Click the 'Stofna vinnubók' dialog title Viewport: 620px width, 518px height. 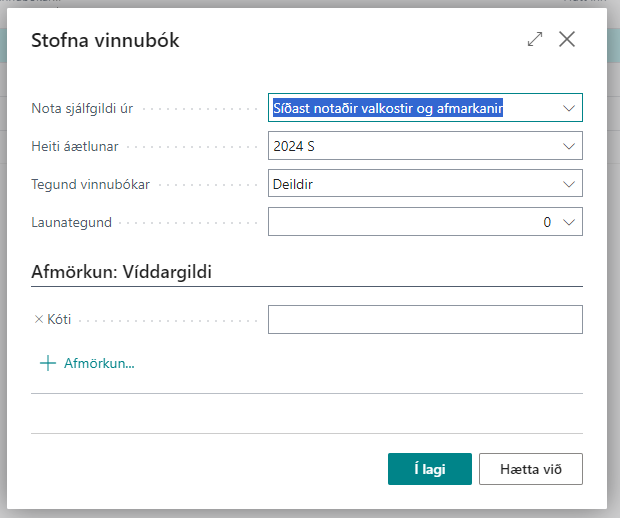tap(106, 41)
